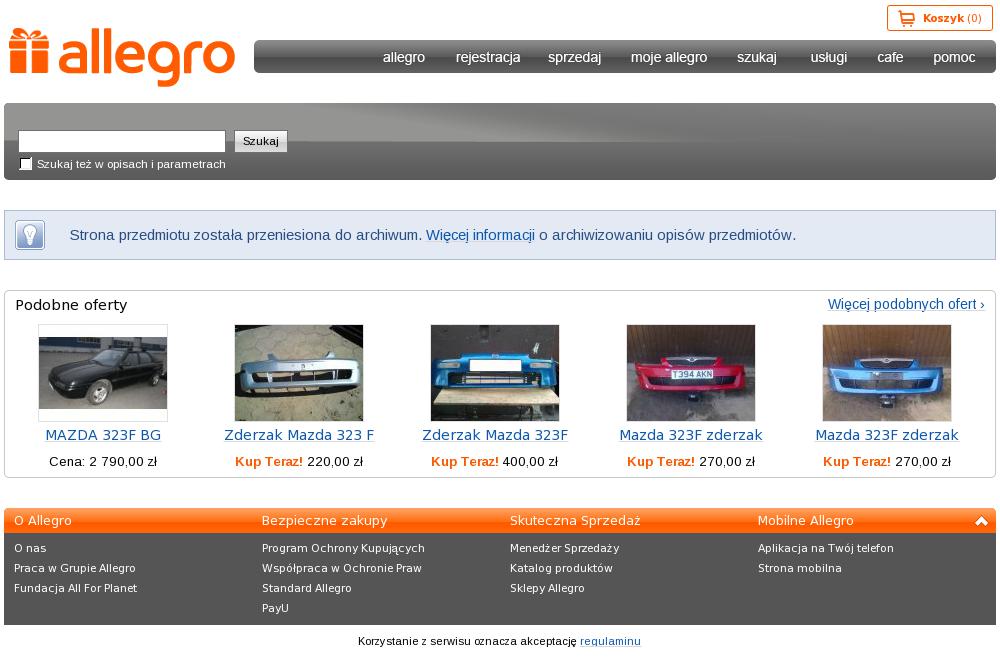This screenshot has height=661, width=1000.
Task: Choose szukaj in the navigation bar
Action: pos(756,57)
